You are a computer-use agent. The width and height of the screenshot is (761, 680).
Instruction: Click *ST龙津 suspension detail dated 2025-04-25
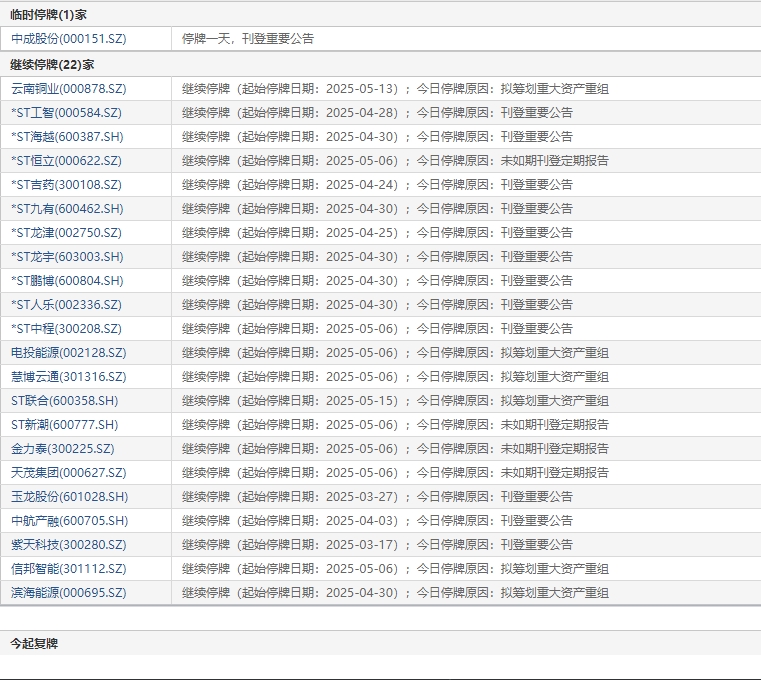point(378,233)
